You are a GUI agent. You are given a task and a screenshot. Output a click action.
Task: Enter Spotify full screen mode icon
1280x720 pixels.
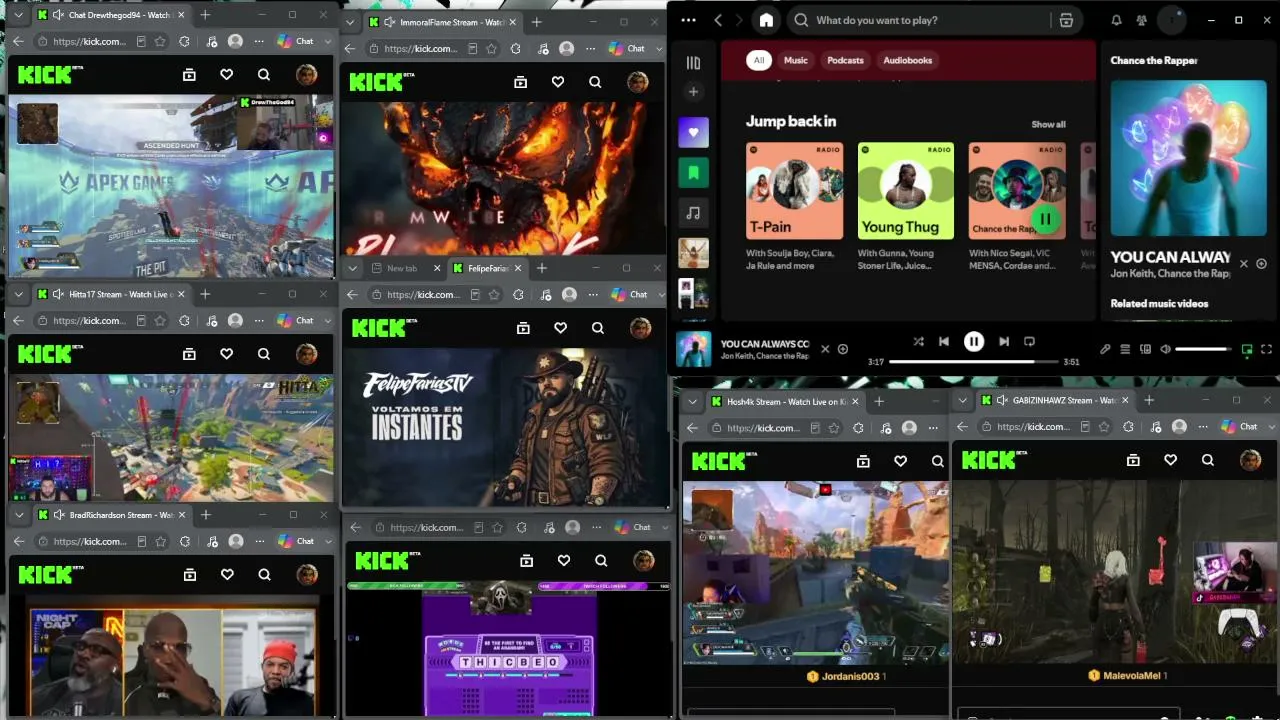tap(1266, 349)
